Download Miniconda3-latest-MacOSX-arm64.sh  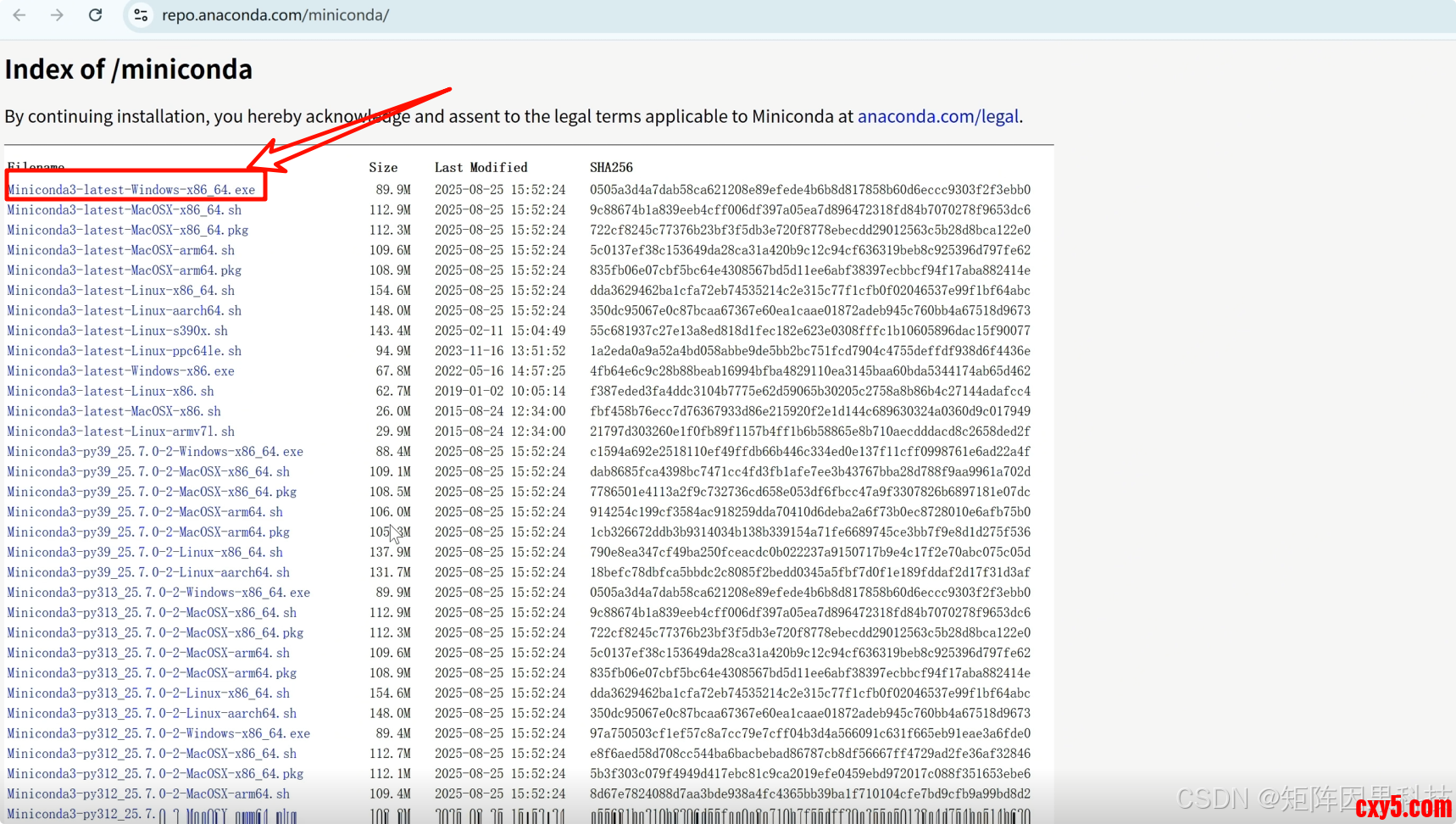coord(121,251)
